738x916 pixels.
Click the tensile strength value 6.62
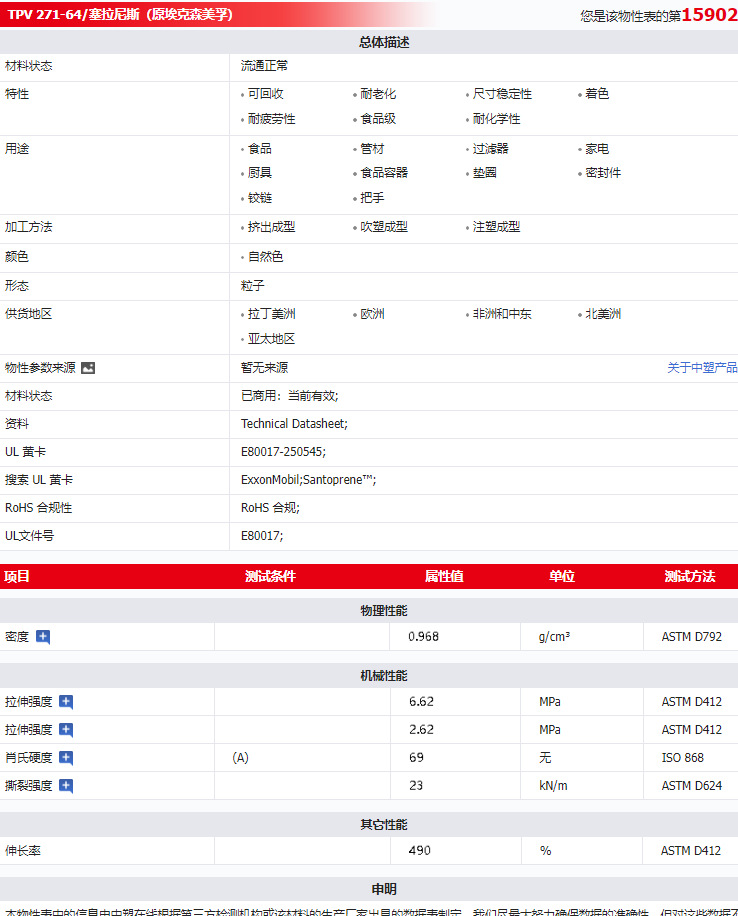click(421, 702)
